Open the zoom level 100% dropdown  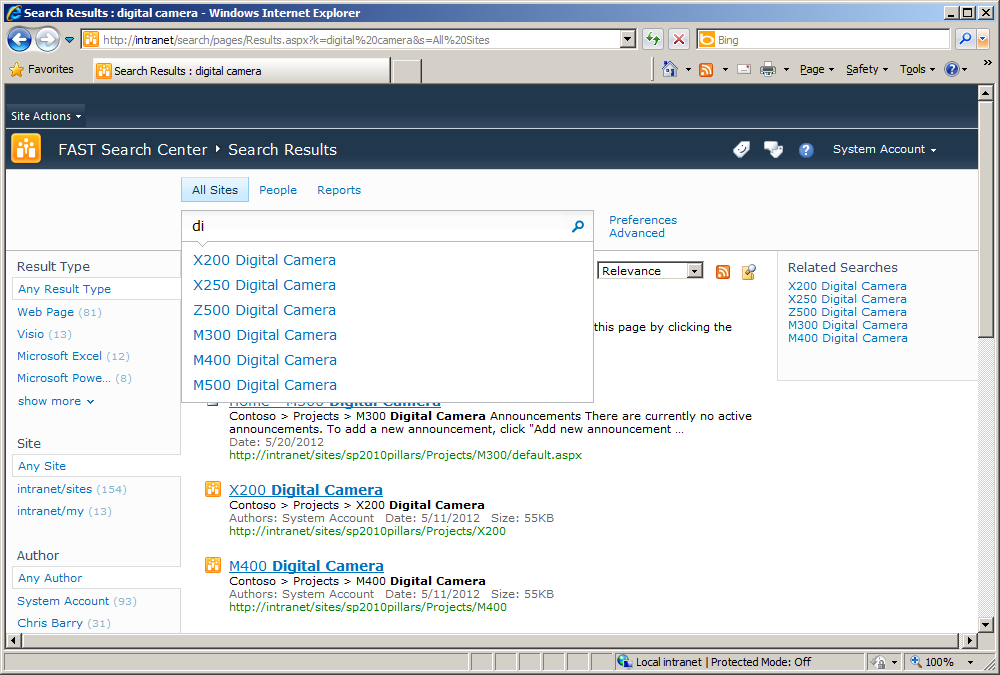click(x=970, y=662)
